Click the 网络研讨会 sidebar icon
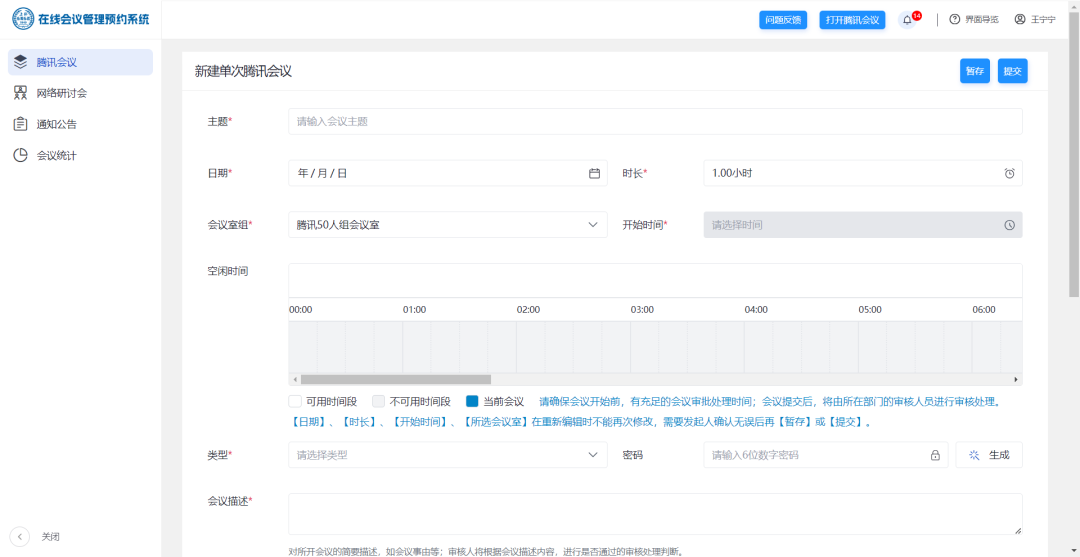The image size is (1080, 557). click(x=21, y=93)
